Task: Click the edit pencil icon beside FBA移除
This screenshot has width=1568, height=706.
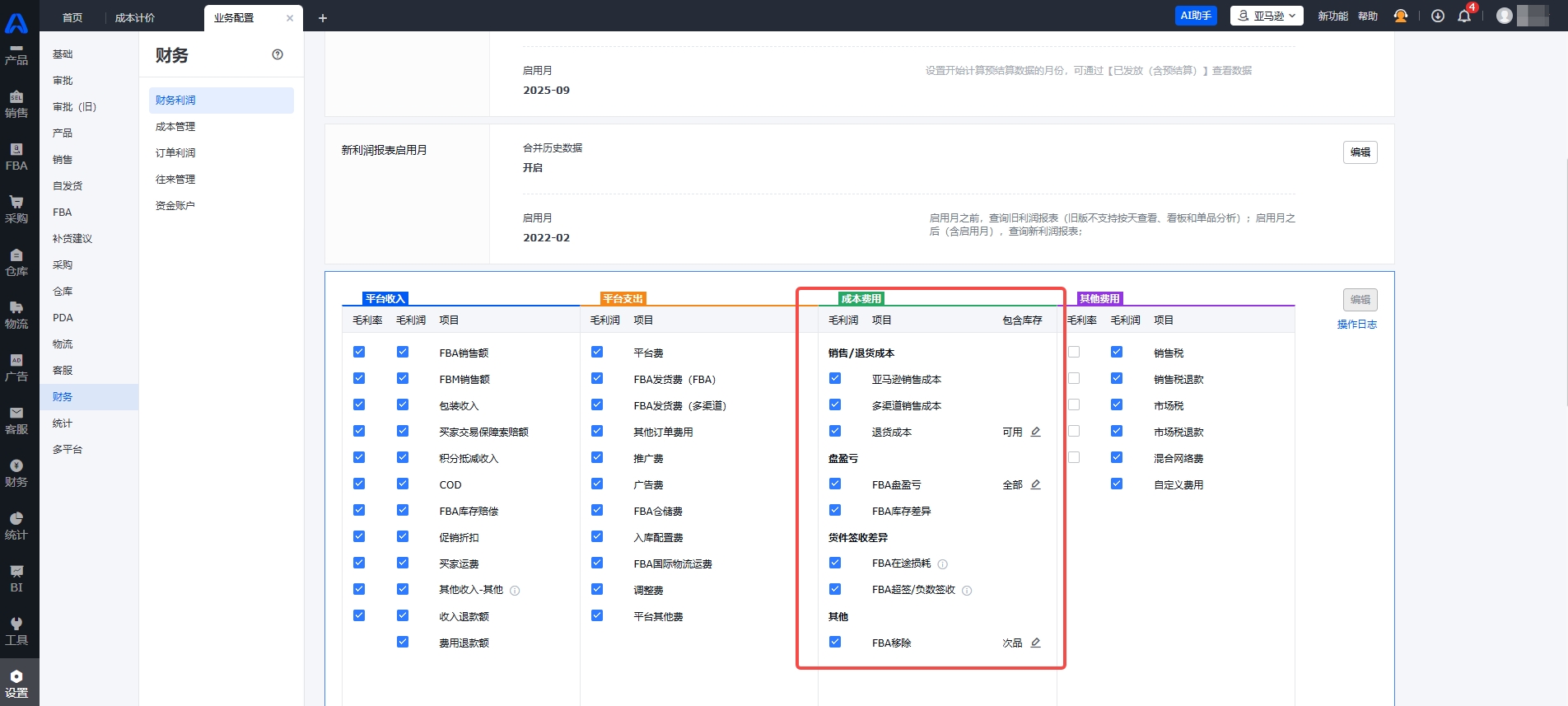Action: click(1035, 643)
